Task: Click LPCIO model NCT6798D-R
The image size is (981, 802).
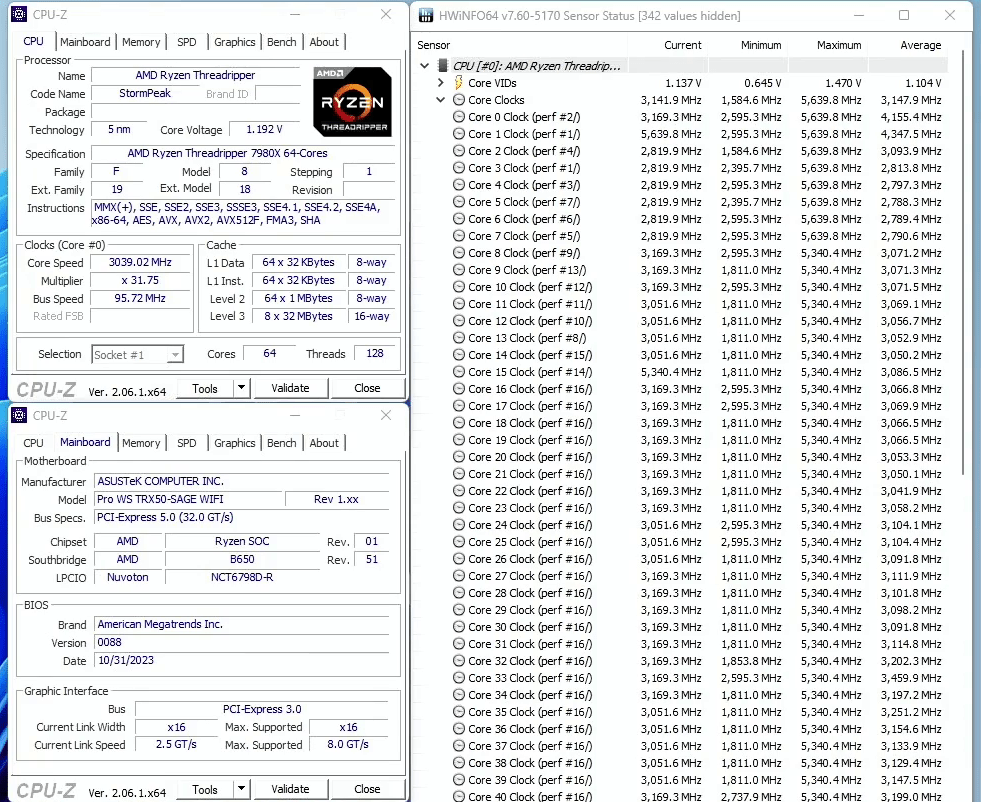Action: click(x=242, y=577)
